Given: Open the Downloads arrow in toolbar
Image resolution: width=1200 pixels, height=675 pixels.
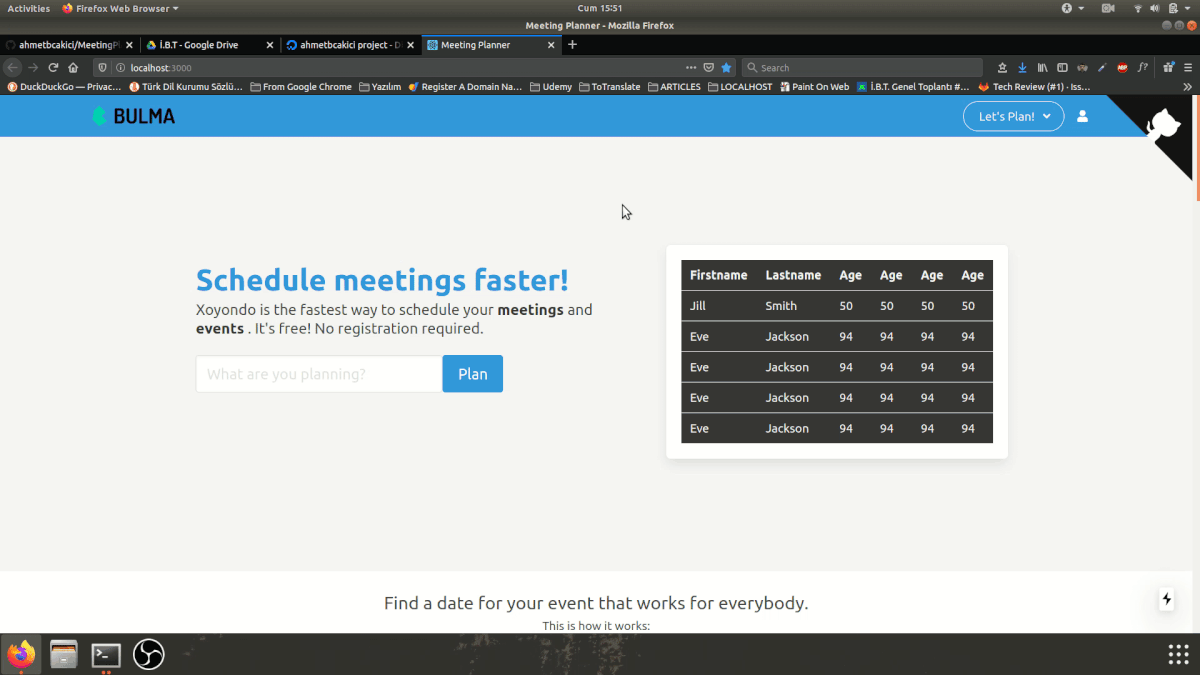Looking at the screenshot, I should (1022, 68).
